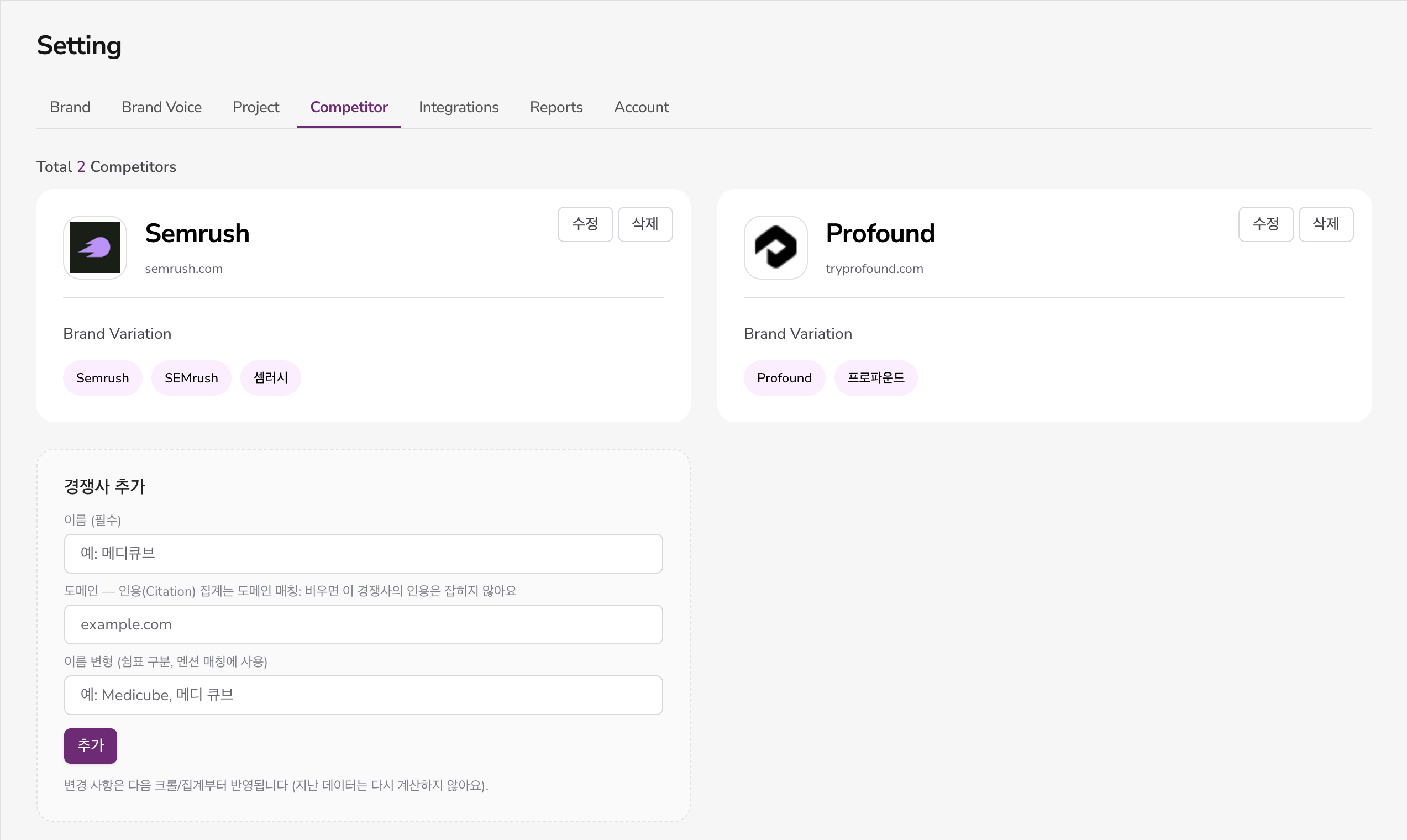
Task: Click the Semrush card title
Action: 197,233
